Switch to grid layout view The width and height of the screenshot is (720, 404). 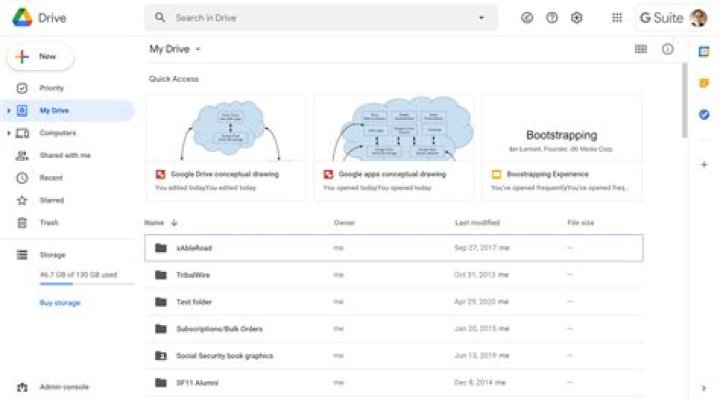641,49
